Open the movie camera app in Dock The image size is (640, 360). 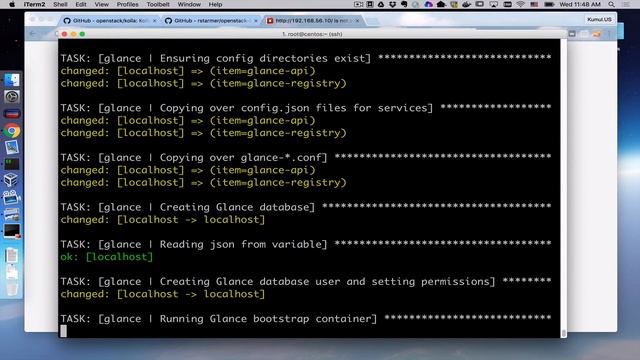click(11, 198)
